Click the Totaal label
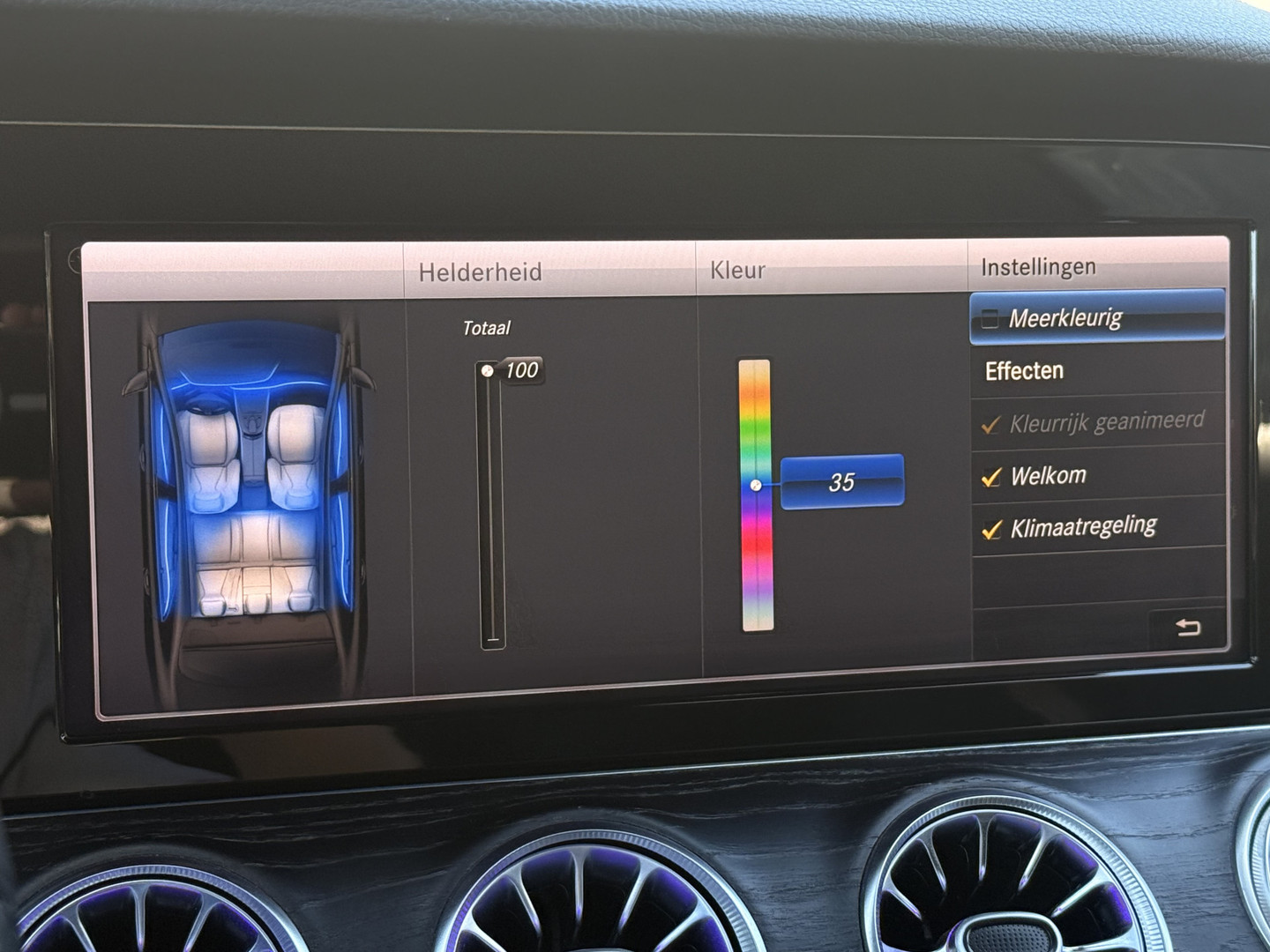 [x=487, y=328]
